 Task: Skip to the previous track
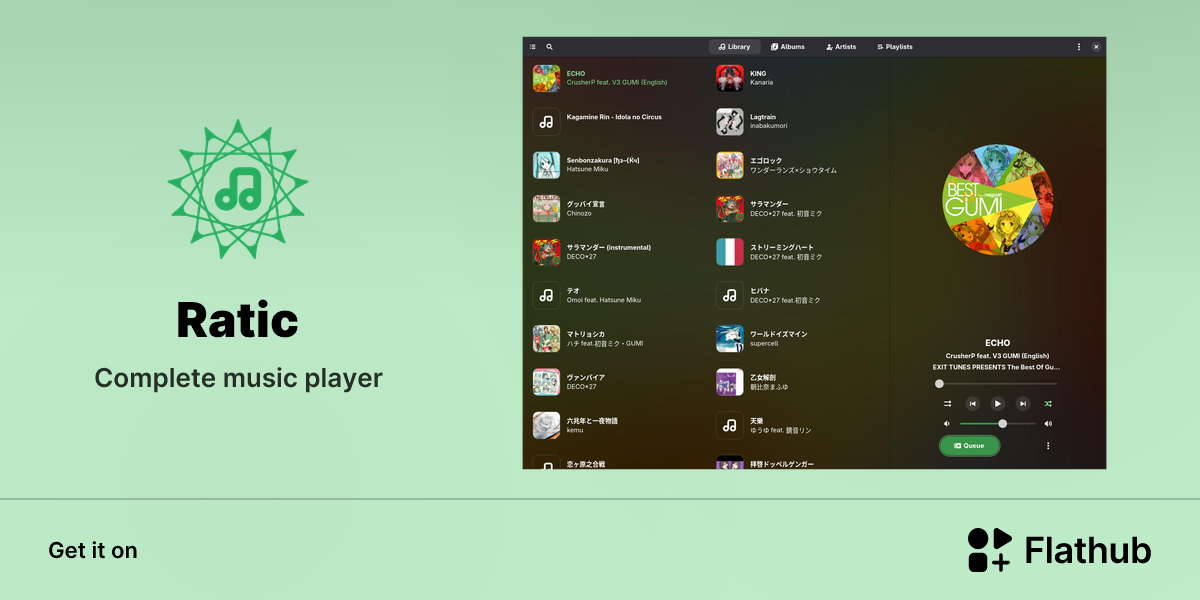(x=972, y=404)
